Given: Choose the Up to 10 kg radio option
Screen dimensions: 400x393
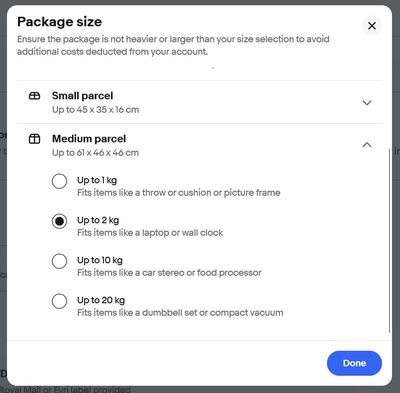Looking at the screenshot, I should (x=59, y=261).
